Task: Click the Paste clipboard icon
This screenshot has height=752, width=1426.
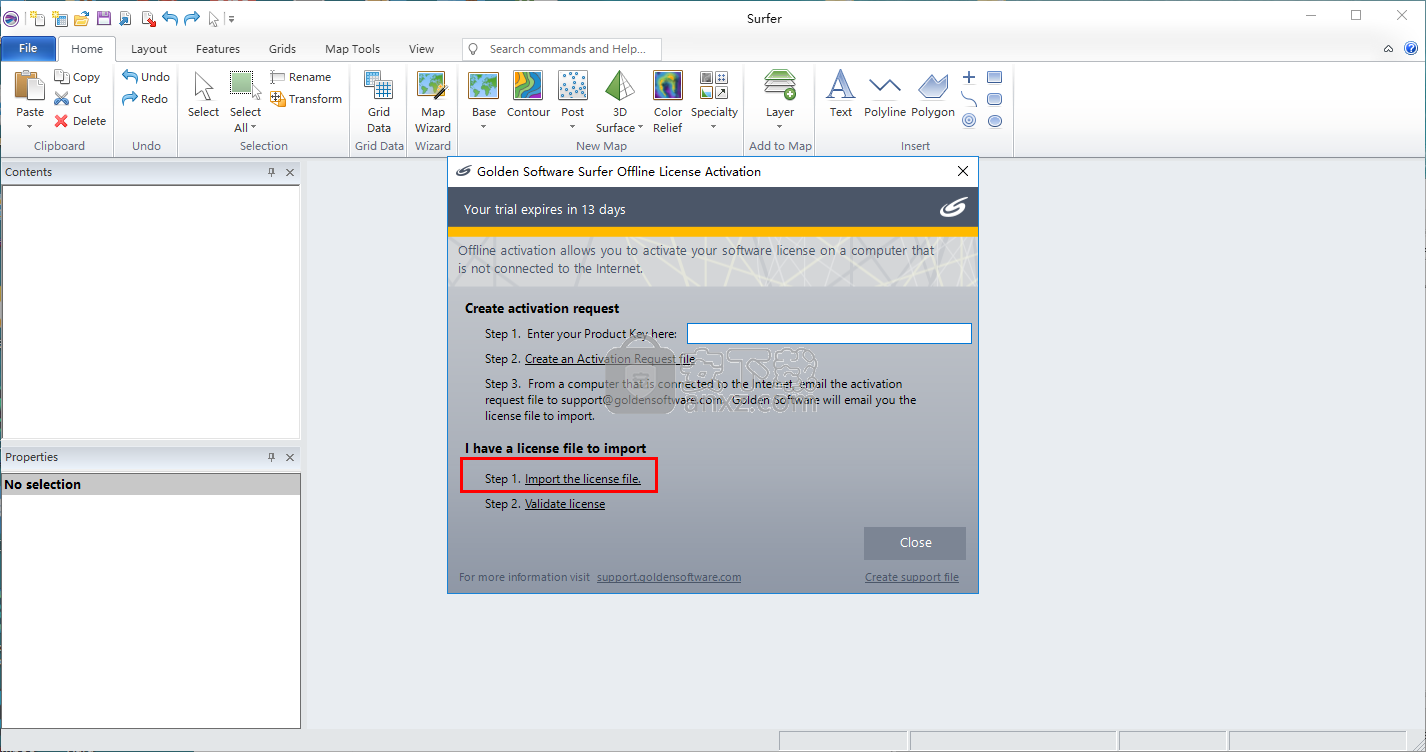Action: [x=30, y=86]
